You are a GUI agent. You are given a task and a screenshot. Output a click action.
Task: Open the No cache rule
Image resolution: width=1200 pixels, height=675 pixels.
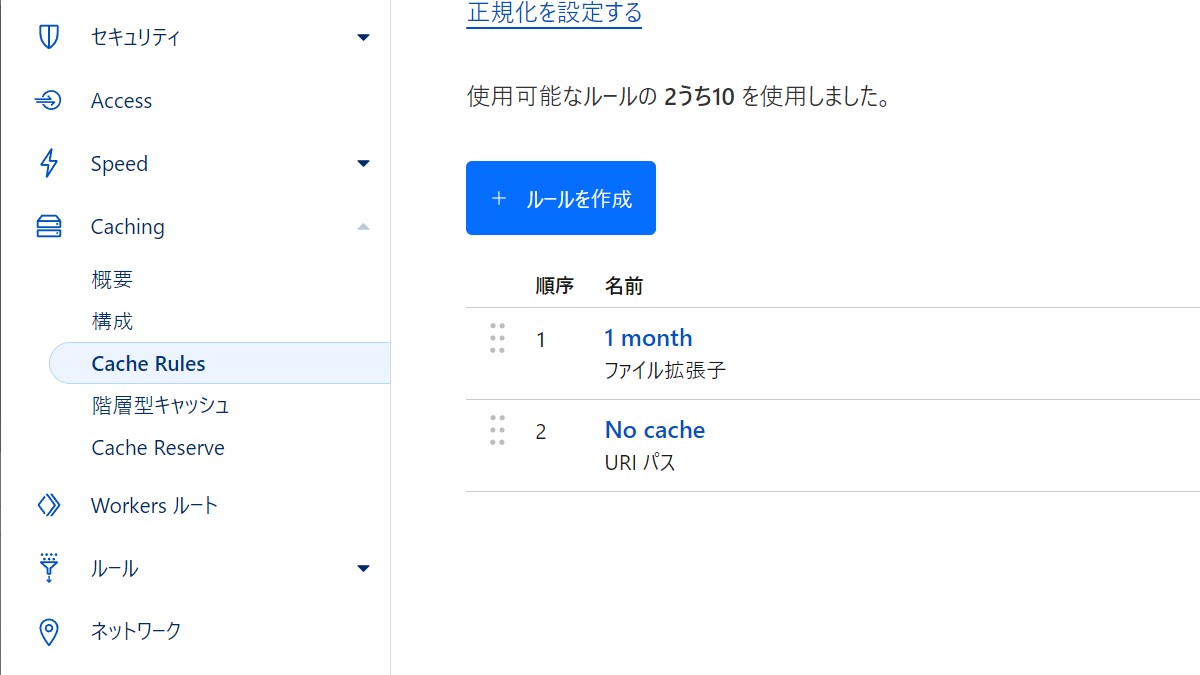(655, 430)
